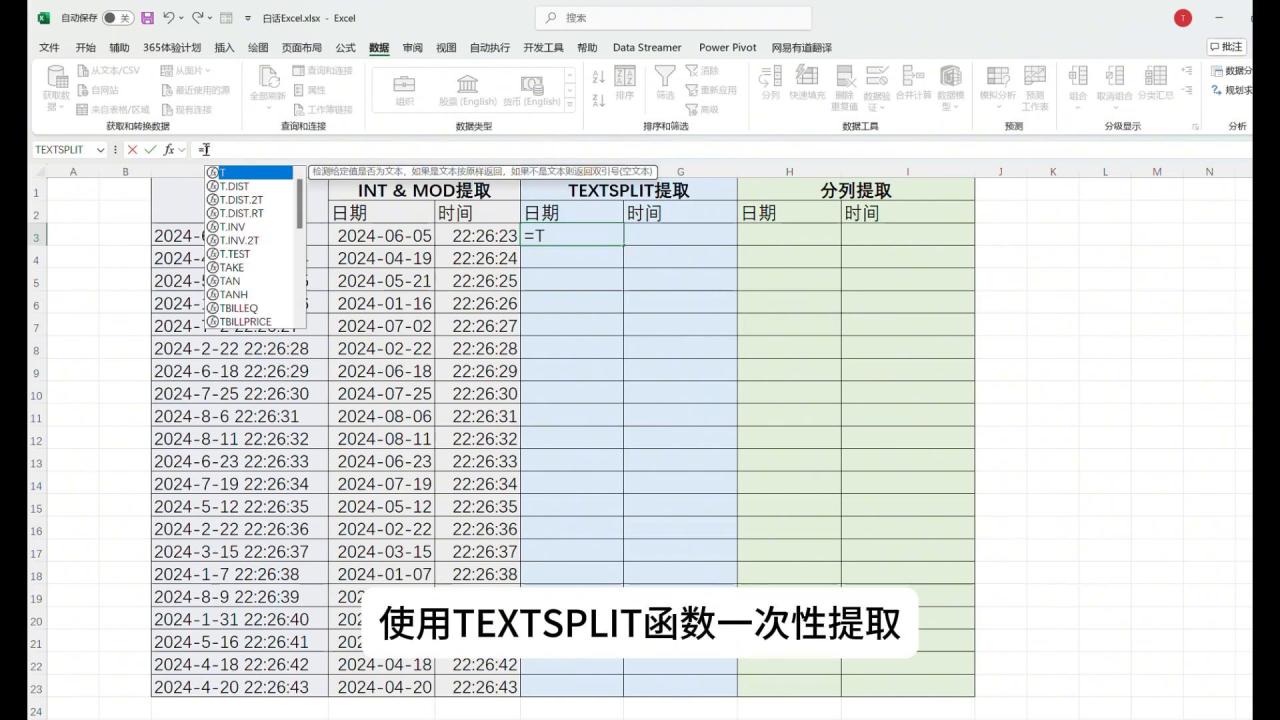Click the 获取数据 (Get Data) icon

(x=56, y=76)
